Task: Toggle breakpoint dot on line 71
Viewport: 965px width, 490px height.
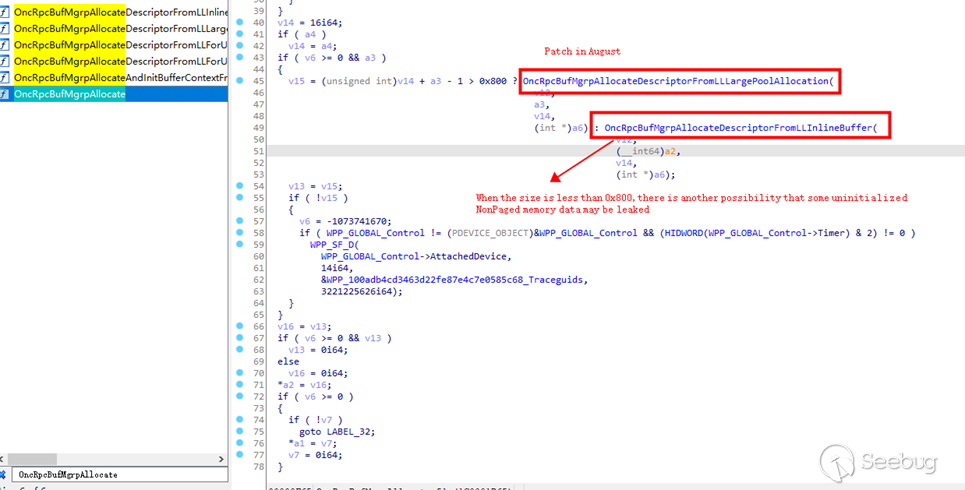Action: pos(239,385)
